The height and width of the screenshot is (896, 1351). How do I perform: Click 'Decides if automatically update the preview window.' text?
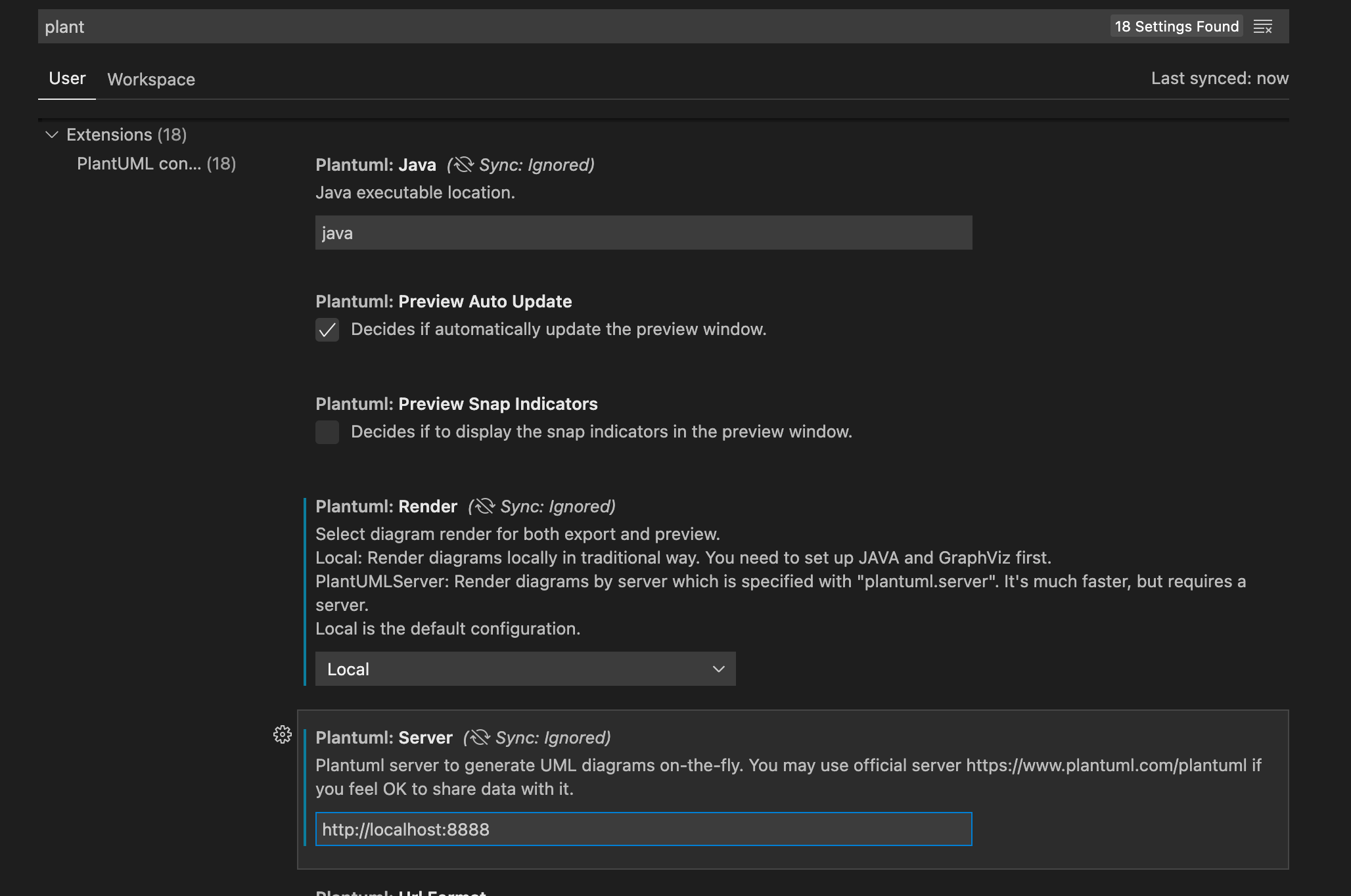pyautogui.click(x=559, y=329)
